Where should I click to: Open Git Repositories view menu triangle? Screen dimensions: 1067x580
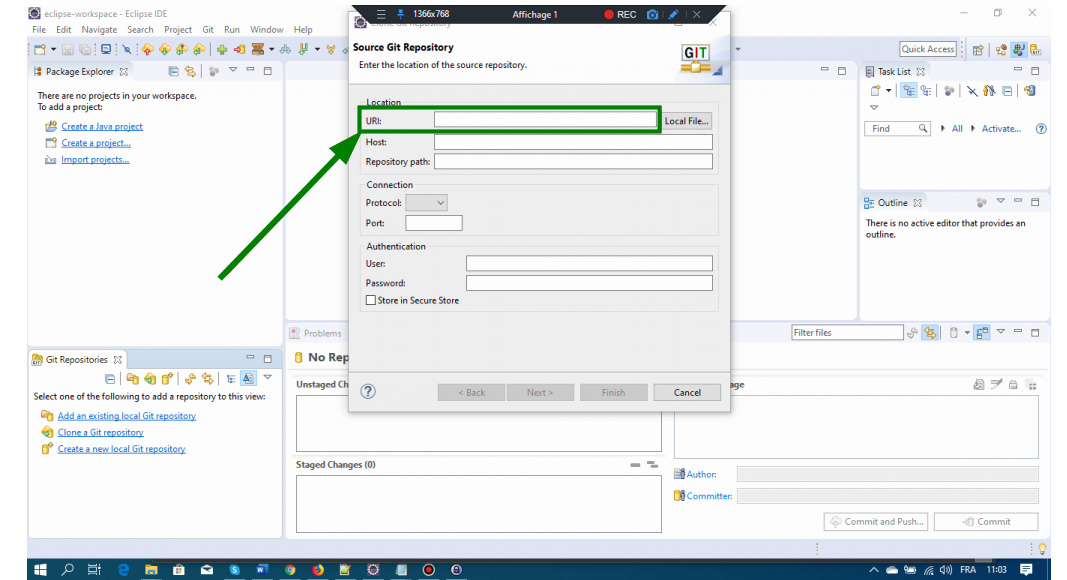click(x=267, y=377)
